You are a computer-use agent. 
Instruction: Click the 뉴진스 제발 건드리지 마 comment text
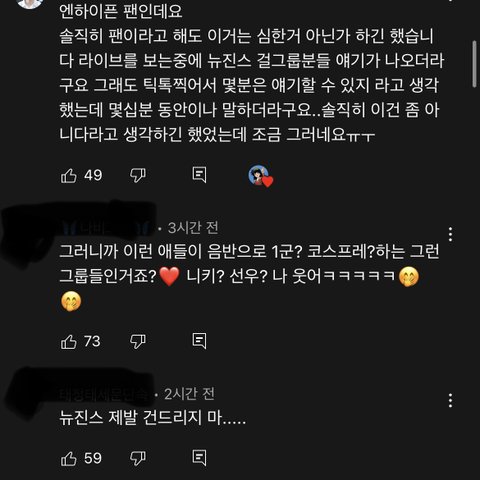click(153, 417)
